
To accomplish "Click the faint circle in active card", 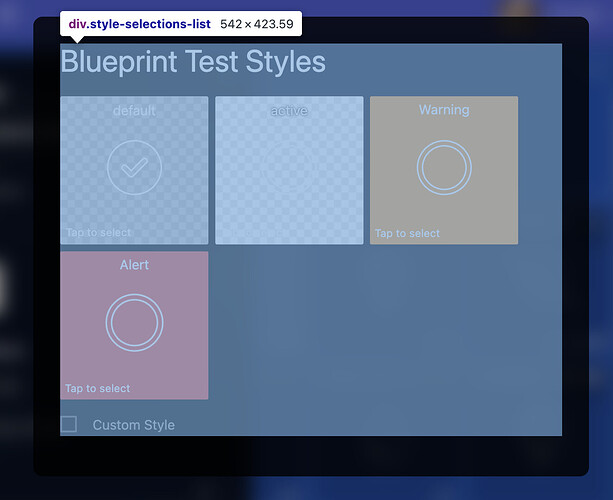I will tap(289, 167).
